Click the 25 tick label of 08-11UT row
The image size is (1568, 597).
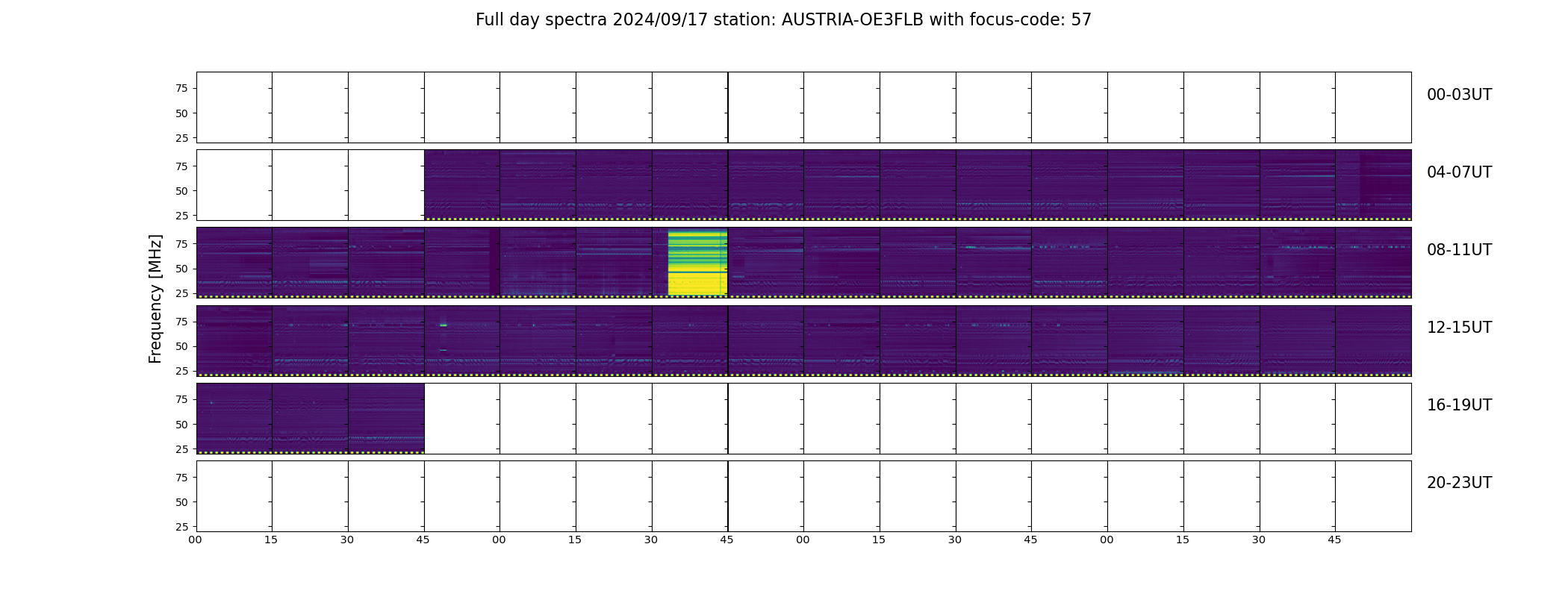point(181,293)
